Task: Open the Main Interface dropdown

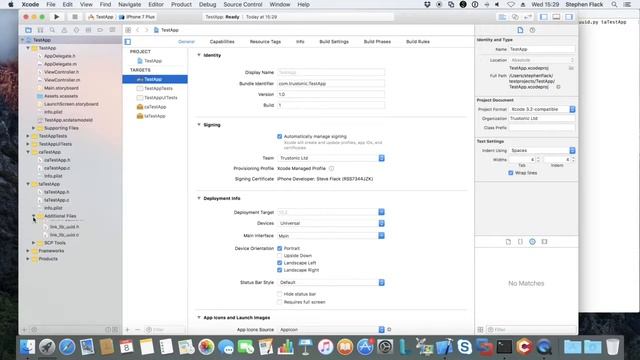Action: pos(331,236)
